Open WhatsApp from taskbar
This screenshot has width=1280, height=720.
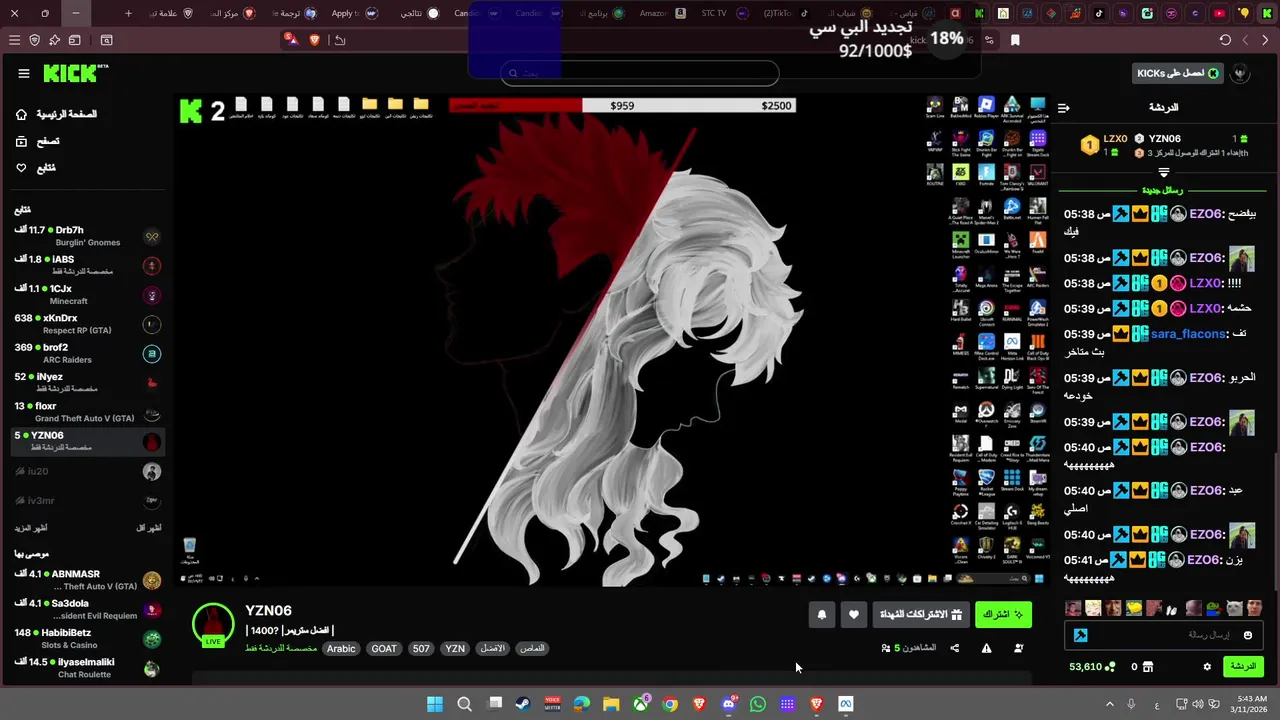(x=758, y=704)
